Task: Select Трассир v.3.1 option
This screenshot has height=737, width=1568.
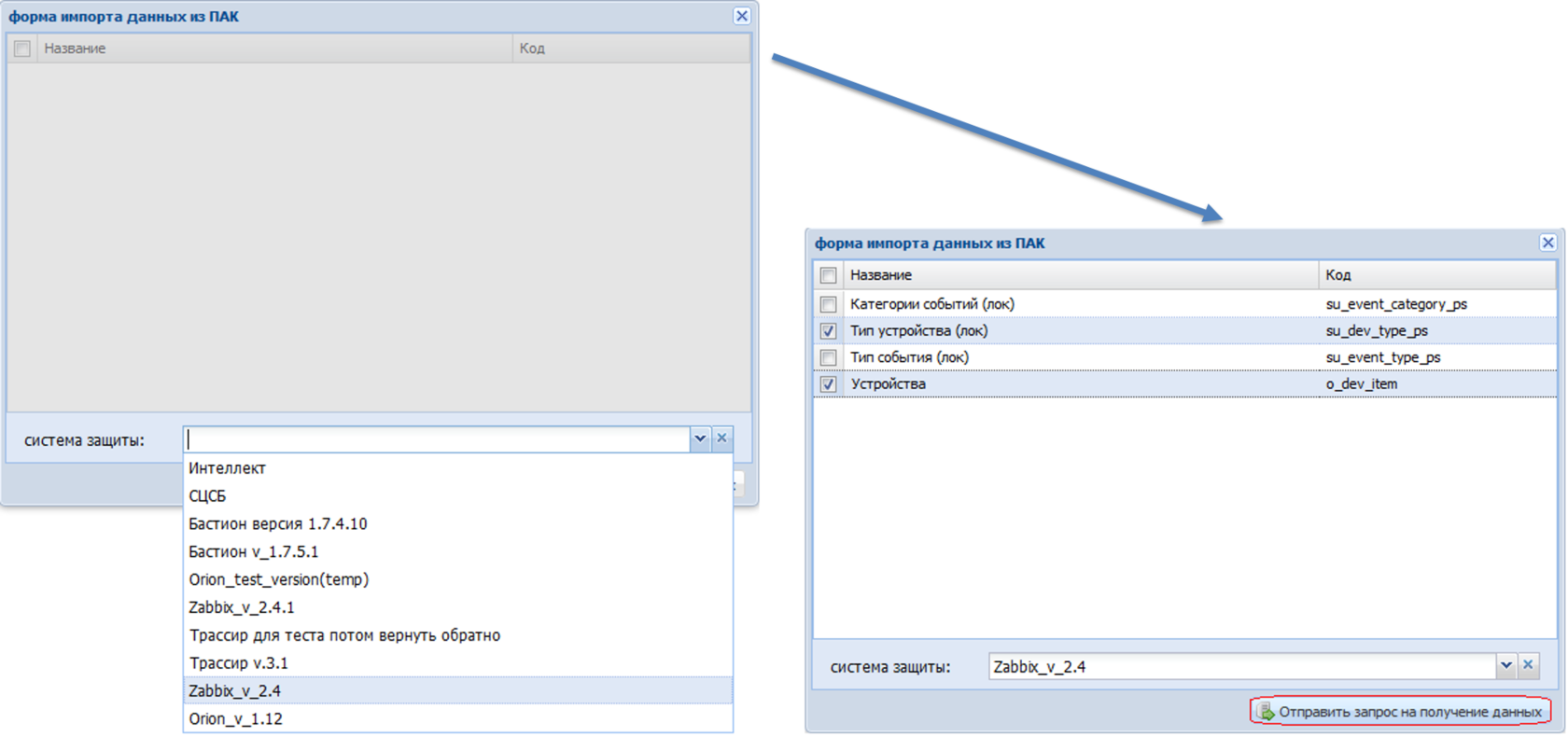Action: coord(457,663)
